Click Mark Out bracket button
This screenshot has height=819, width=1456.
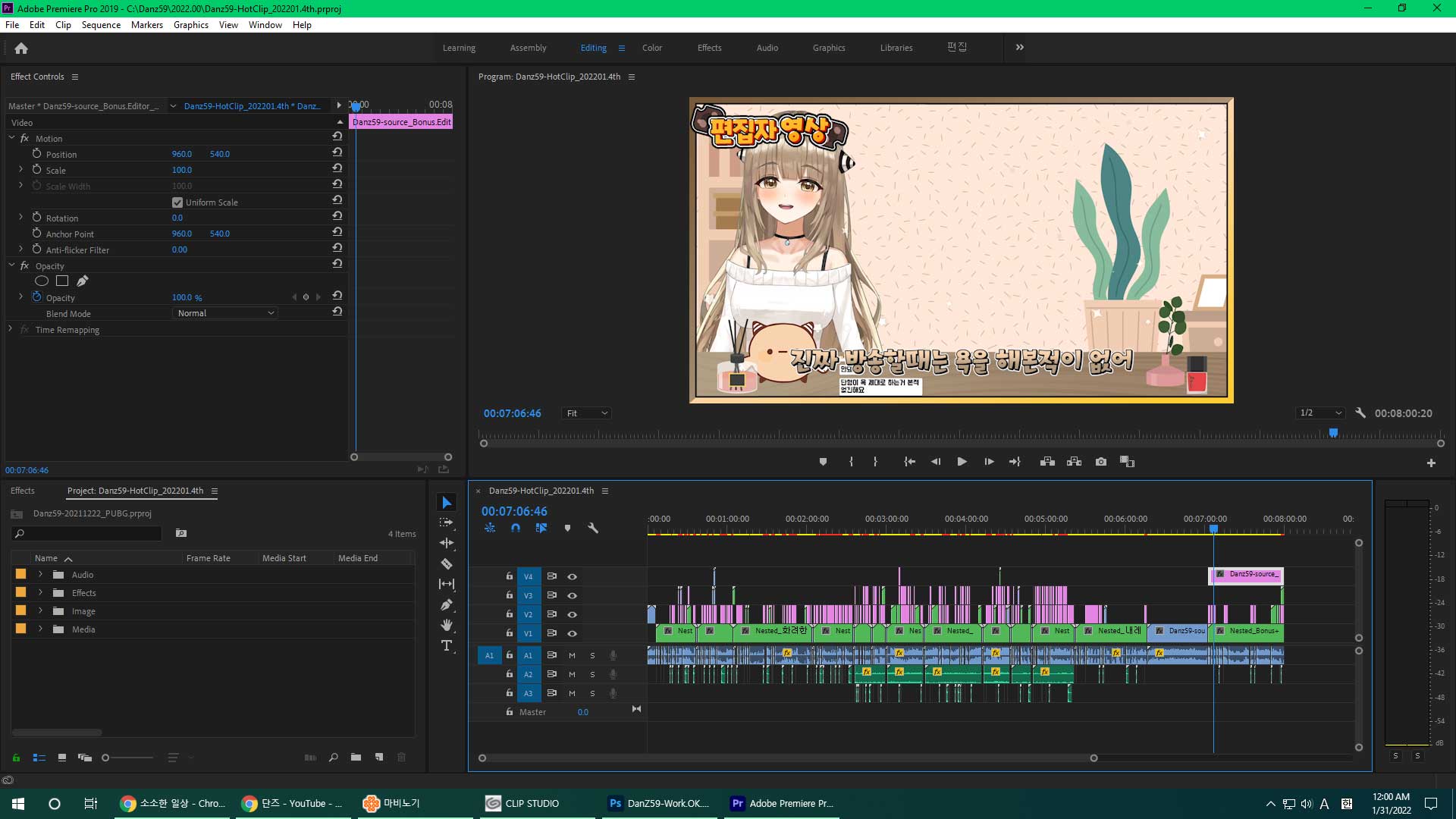tap(875, 462)
